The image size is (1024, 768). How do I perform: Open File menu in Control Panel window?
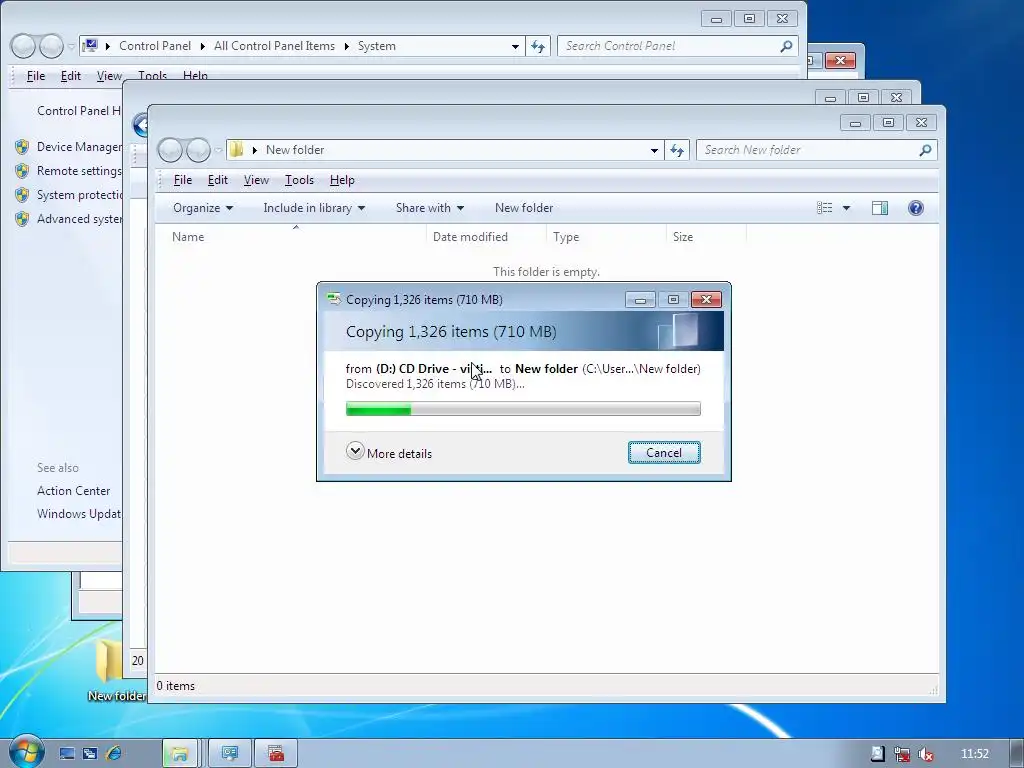35,76
